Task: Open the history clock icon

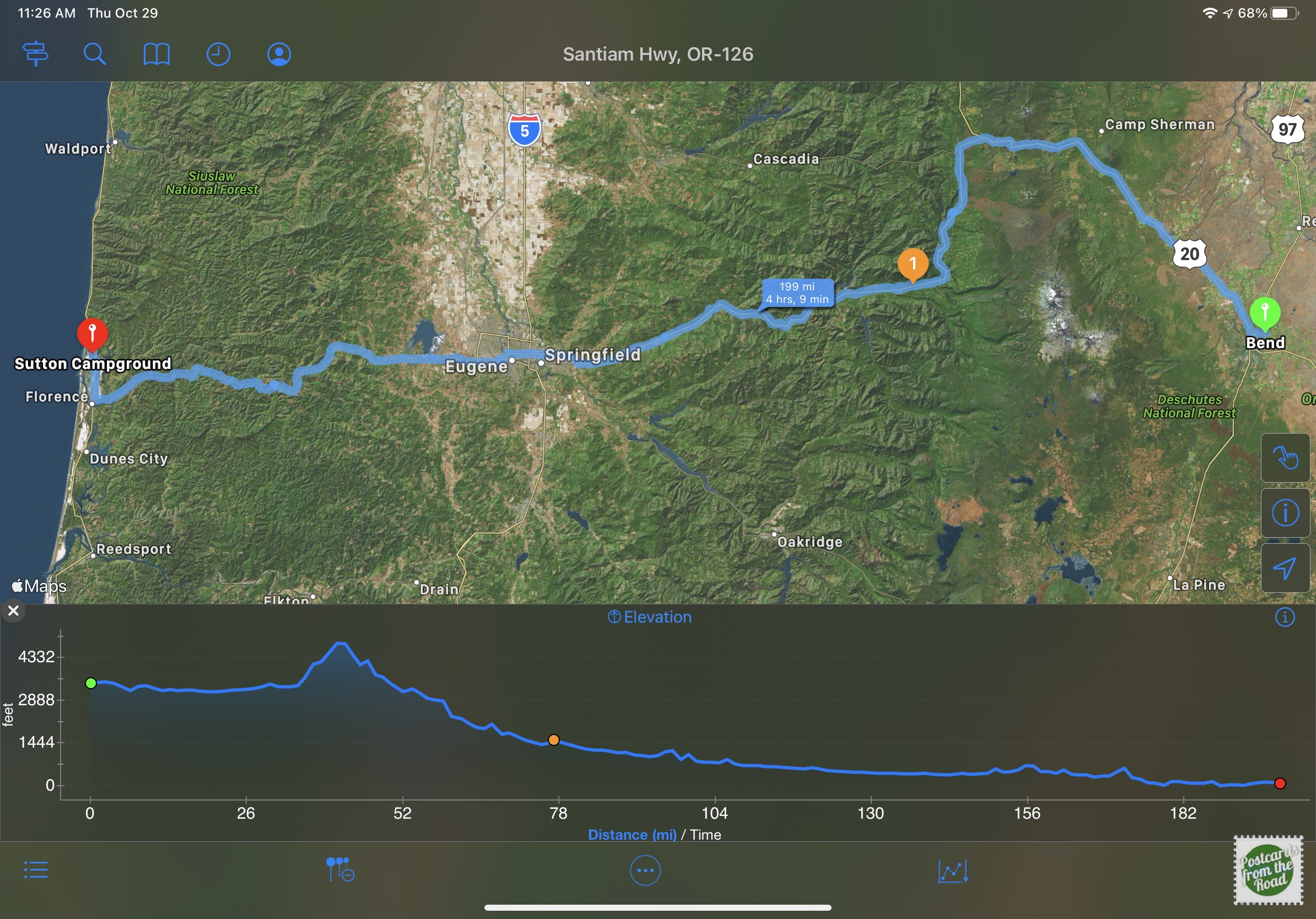Action: pyautogui.click(x=218, y=55)
